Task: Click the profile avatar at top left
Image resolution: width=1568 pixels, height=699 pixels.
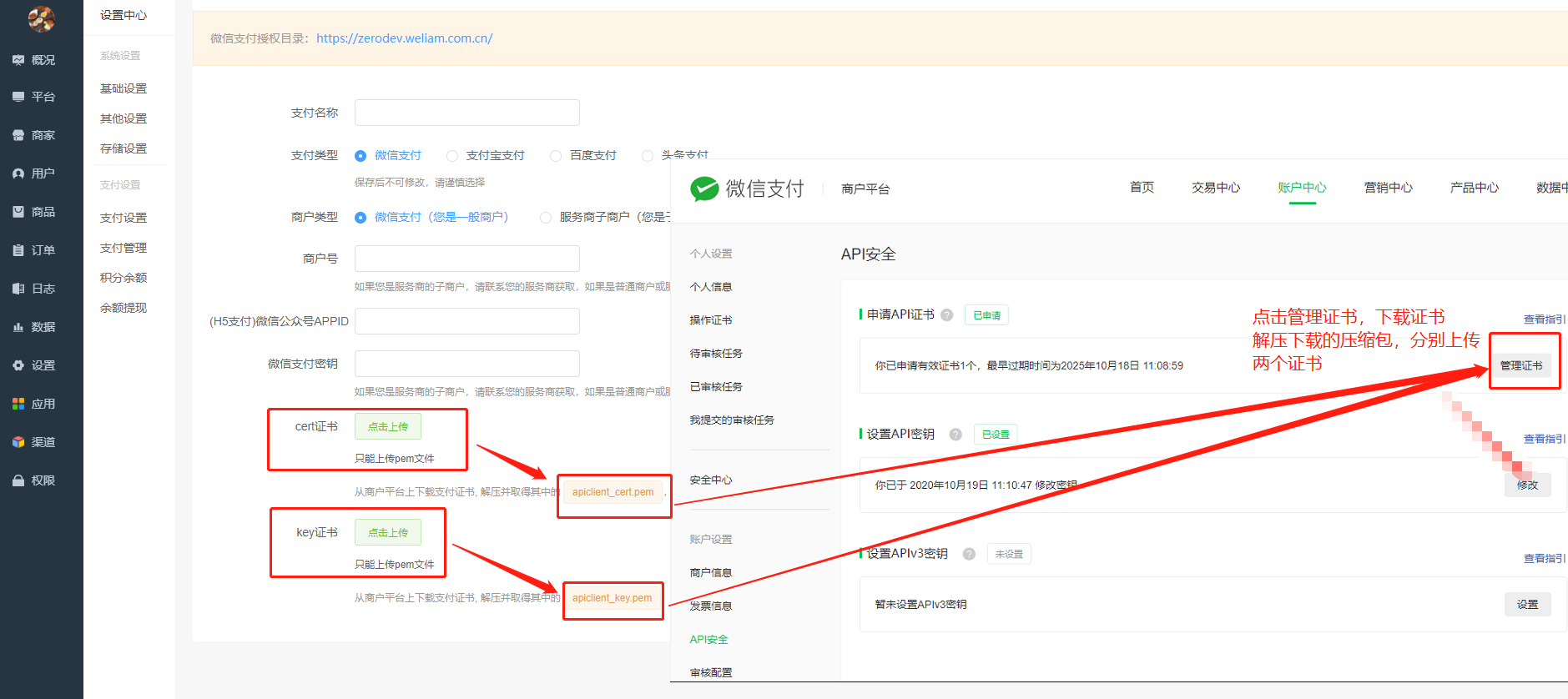Action: (42, 18)
